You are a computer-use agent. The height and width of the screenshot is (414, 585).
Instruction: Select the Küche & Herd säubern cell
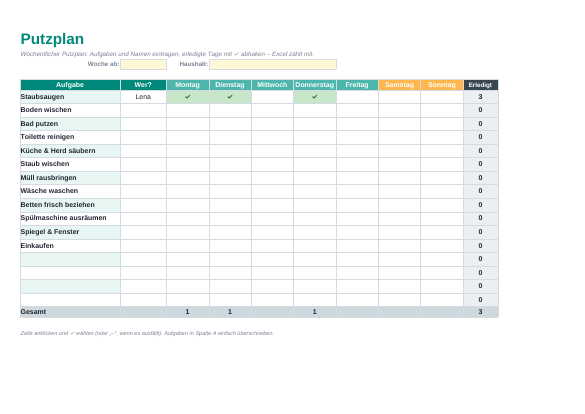tap(70, 151)
